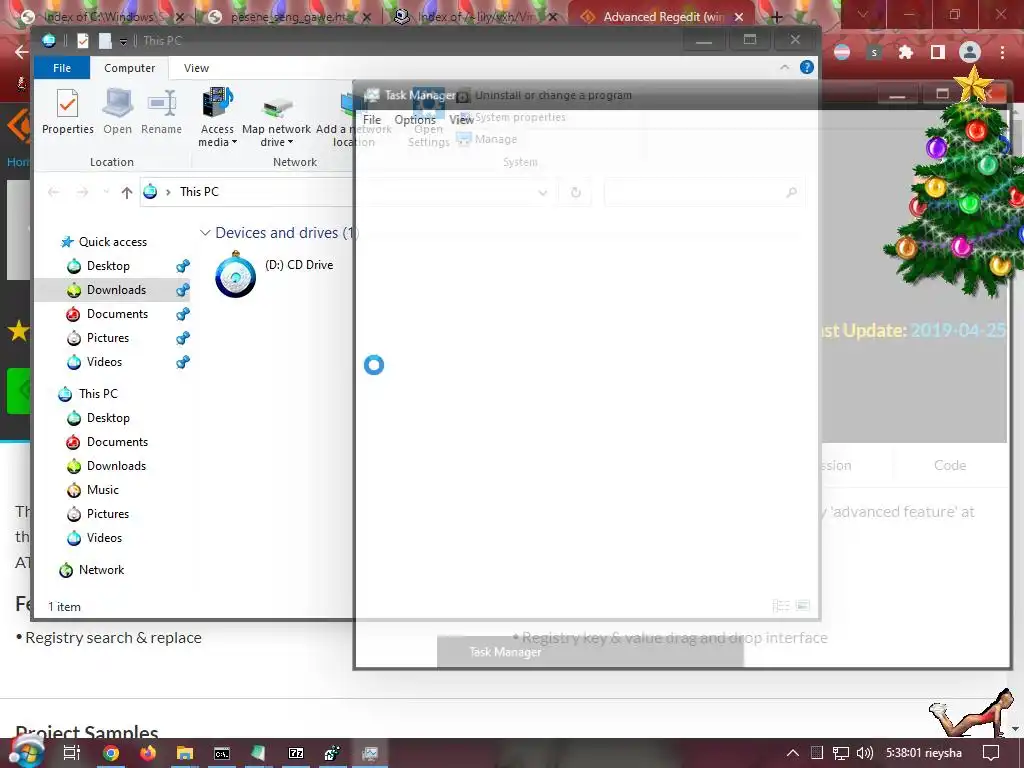Open the Options menu in Task Manager

click(x=415, y=120)
